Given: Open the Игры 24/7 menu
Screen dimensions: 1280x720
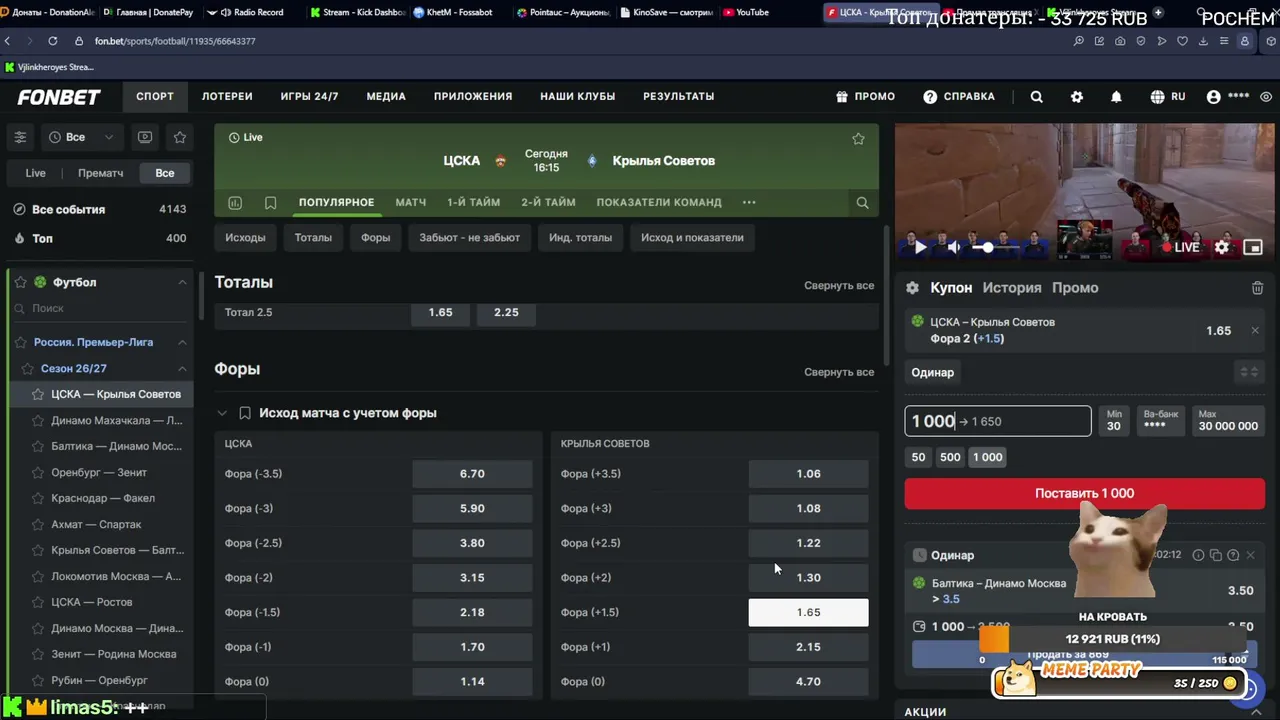Looking at the screenshot, I should pyautogui.click(x=309, y=97).
